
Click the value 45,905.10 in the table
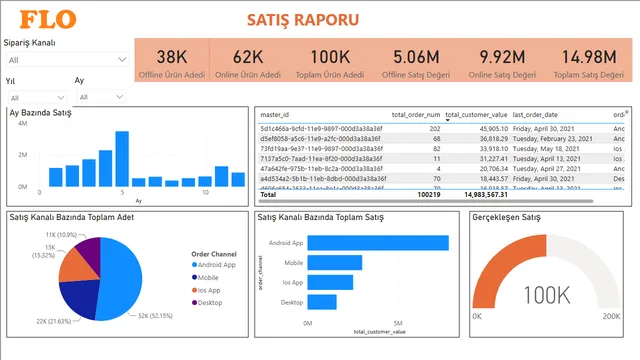click(494, 129)
